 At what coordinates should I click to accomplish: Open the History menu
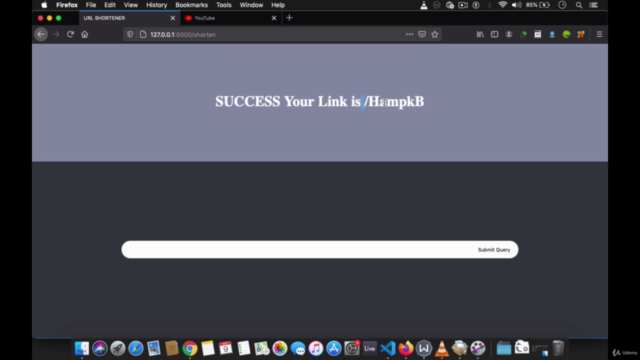(x=156, y=5)
